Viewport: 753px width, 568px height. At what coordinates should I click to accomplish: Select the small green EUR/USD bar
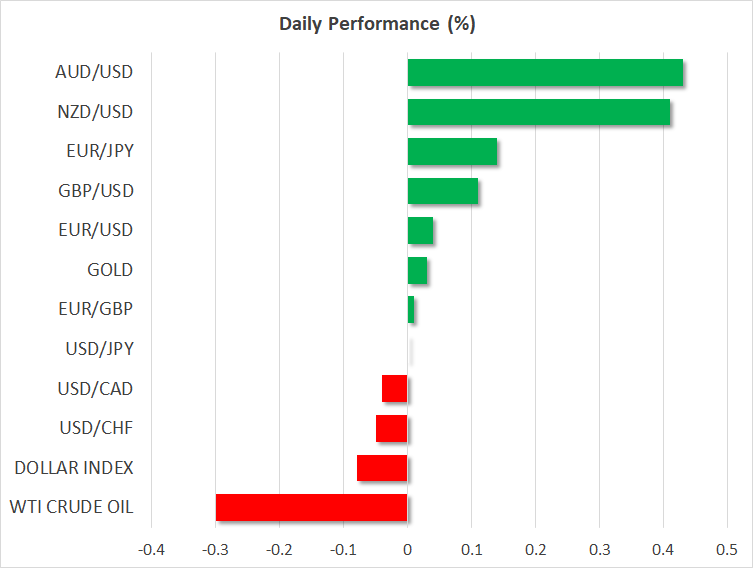pos(420,231)
